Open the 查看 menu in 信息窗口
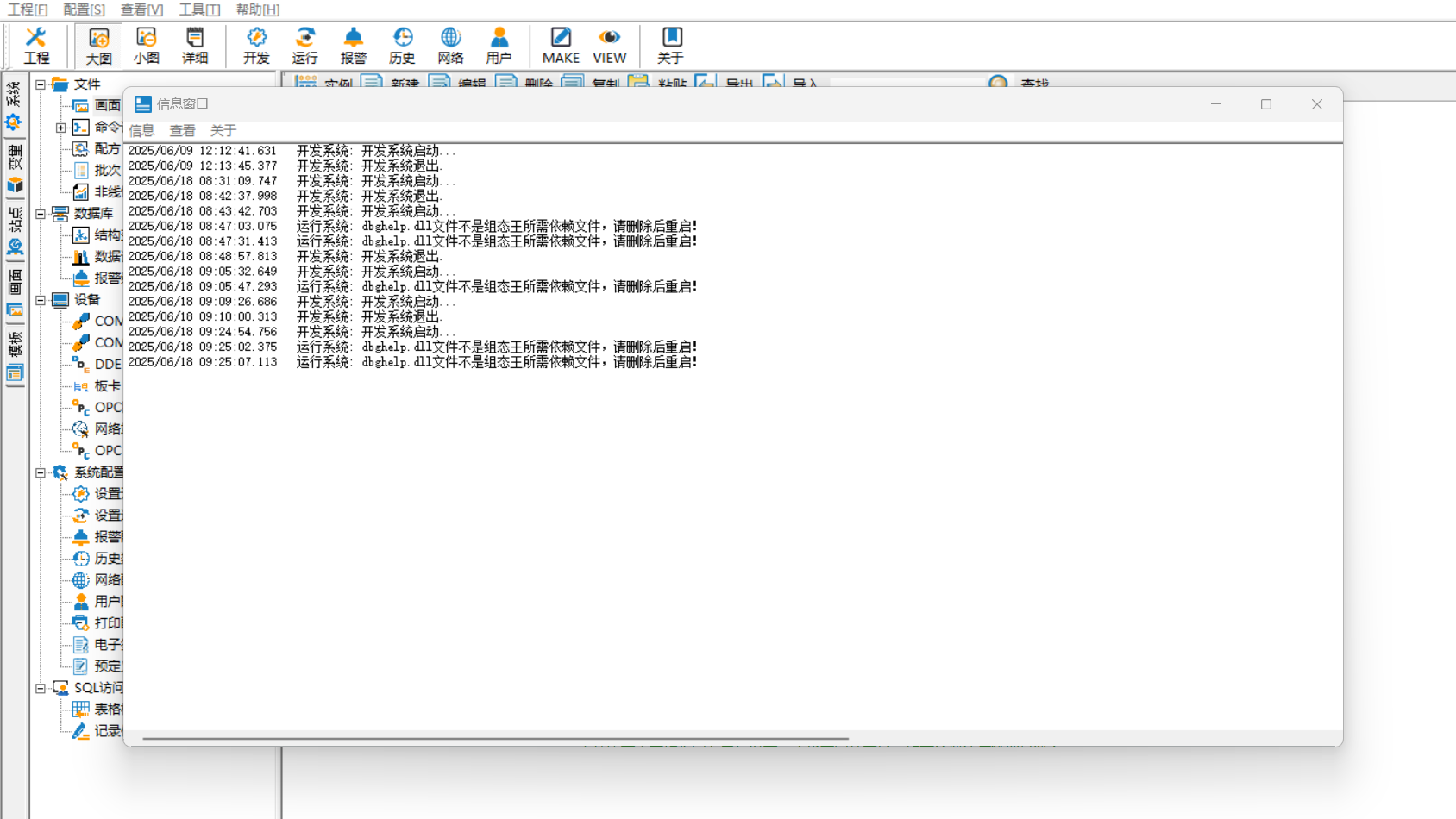This screenshot has width=1456, height=819. (x=182, y=130)
